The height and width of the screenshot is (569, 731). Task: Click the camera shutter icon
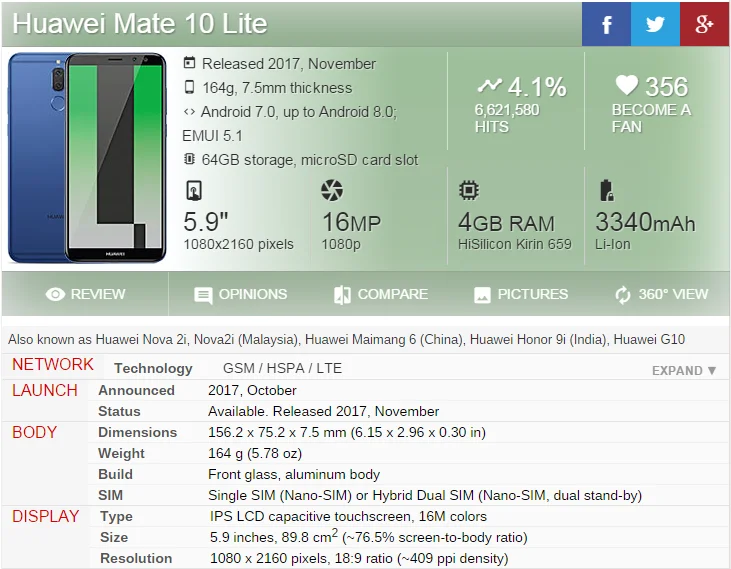[332, 190]
